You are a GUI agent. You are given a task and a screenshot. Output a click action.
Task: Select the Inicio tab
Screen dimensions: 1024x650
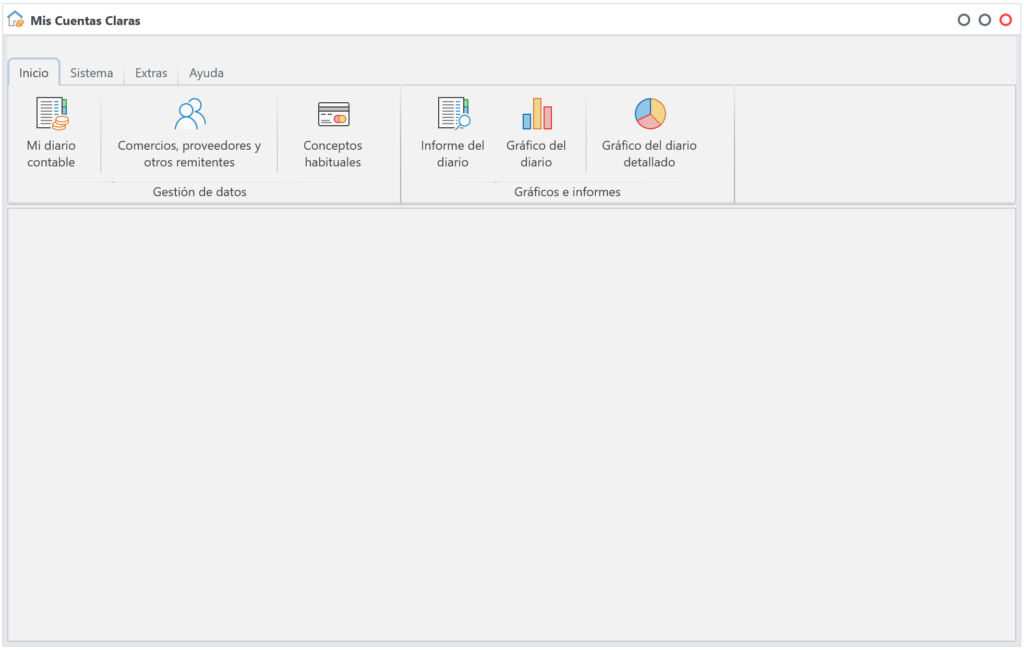coord(34,73)
